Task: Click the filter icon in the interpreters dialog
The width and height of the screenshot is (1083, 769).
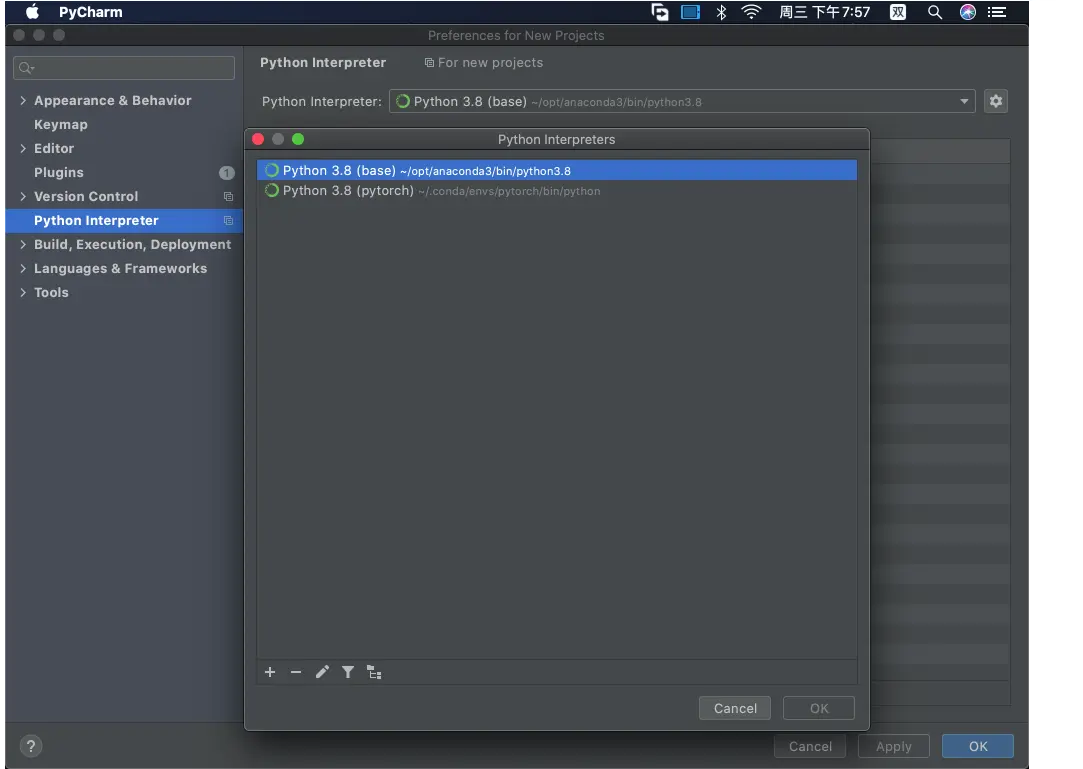Action: tap(348, 672)
